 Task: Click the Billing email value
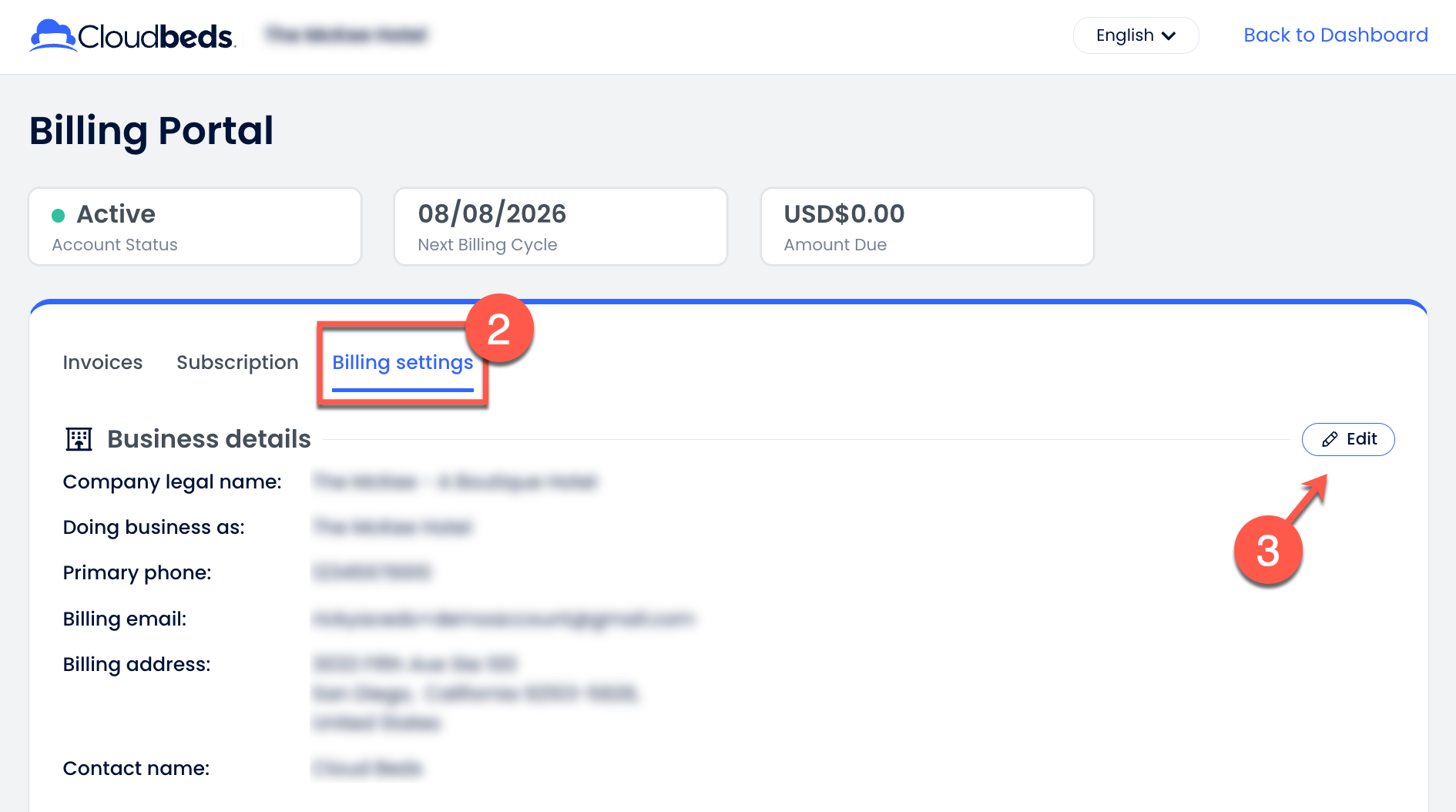point(502,619)
